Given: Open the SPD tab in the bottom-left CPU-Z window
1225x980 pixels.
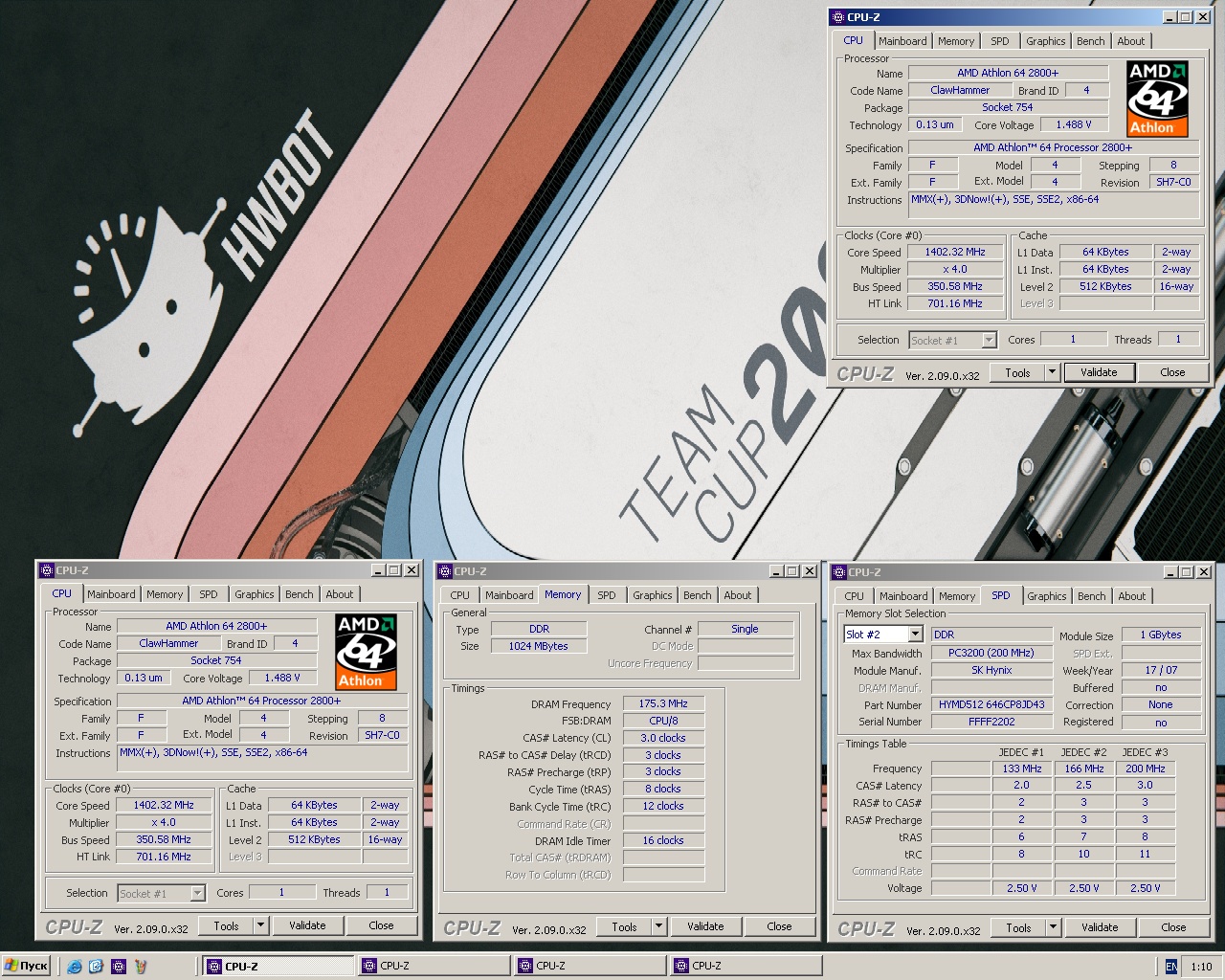Looking at the screenshot, I should pyautogui.click(x=209, y=594).
